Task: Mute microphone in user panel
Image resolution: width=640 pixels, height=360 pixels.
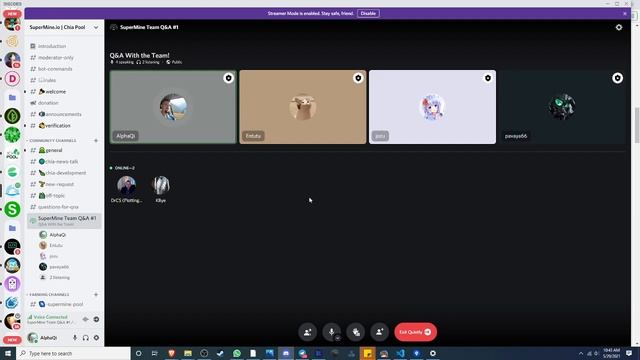Action: tap(75, 338)
